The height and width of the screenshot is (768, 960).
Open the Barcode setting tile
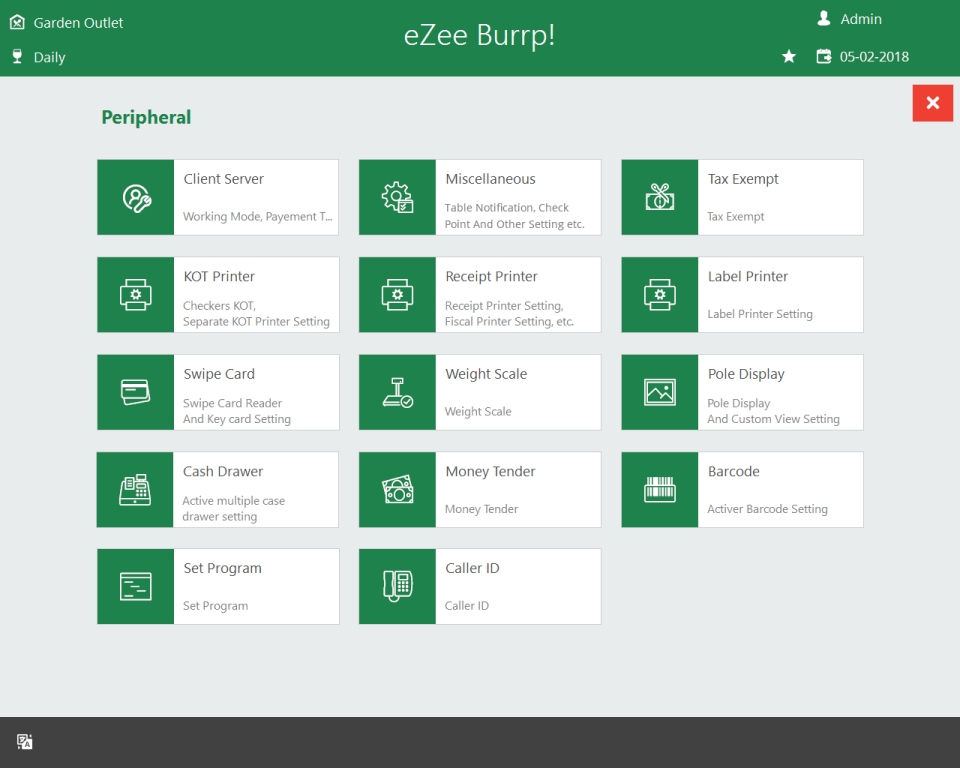click(x=741, y=489)
